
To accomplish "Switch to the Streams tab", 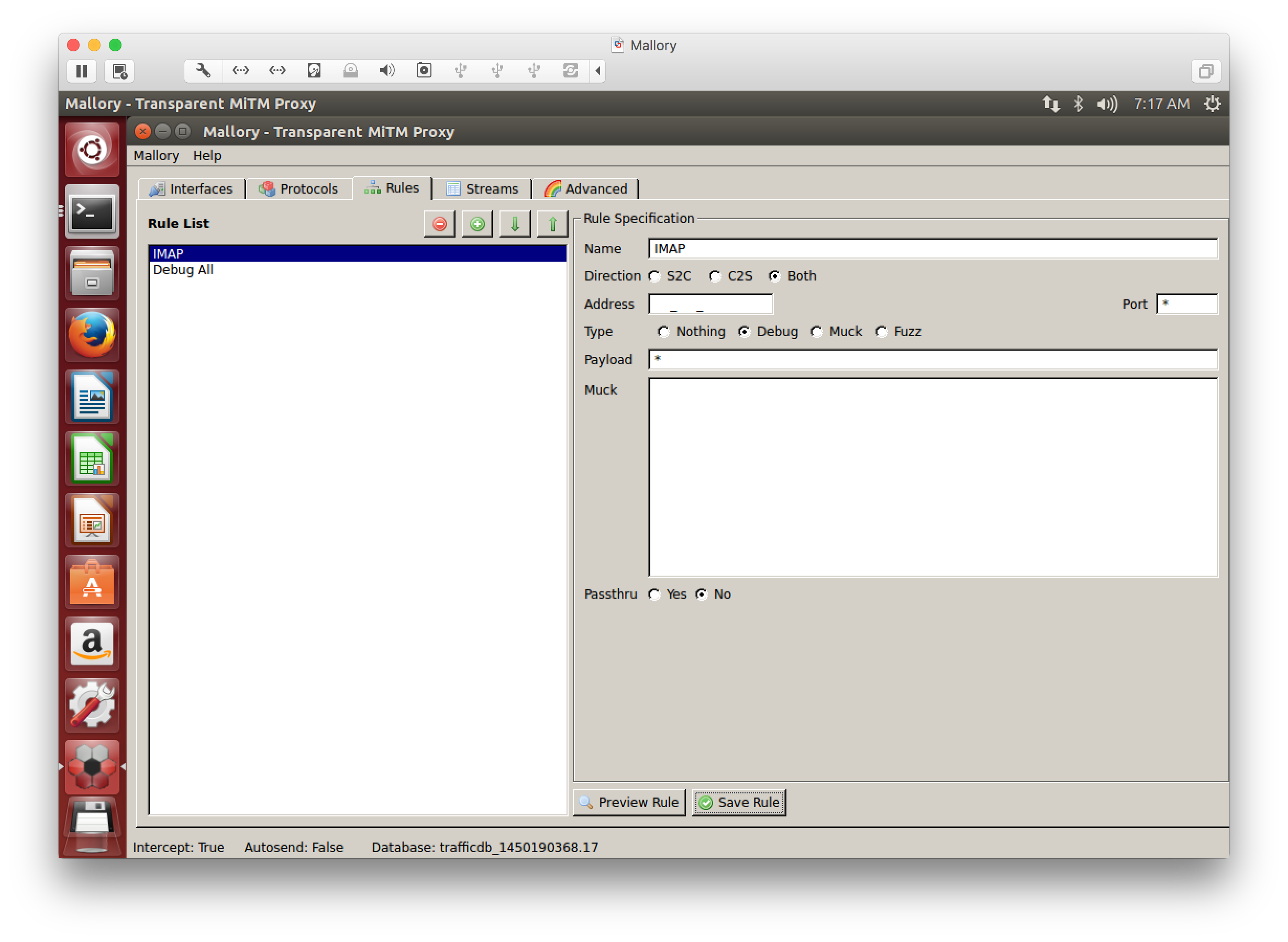I will pyautogui.click(x=482, y=189).
